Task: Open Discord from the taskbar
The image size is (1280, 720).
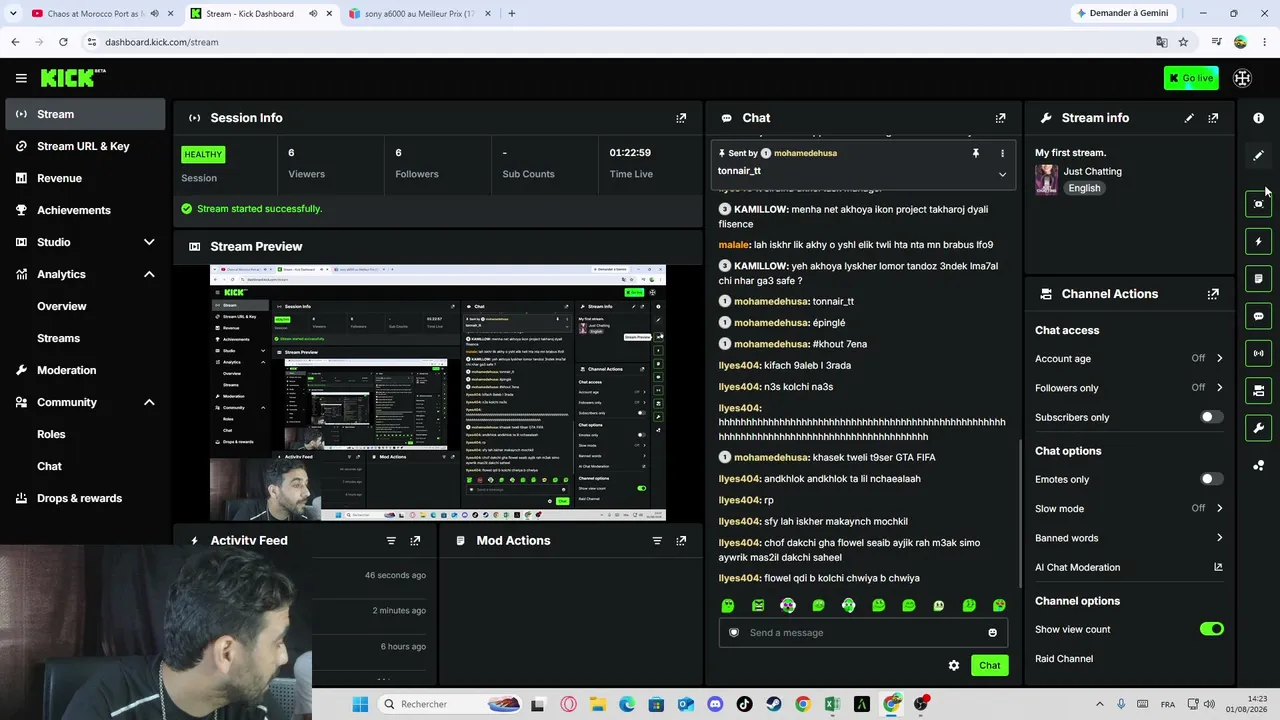Action: [x=715, y=704]
